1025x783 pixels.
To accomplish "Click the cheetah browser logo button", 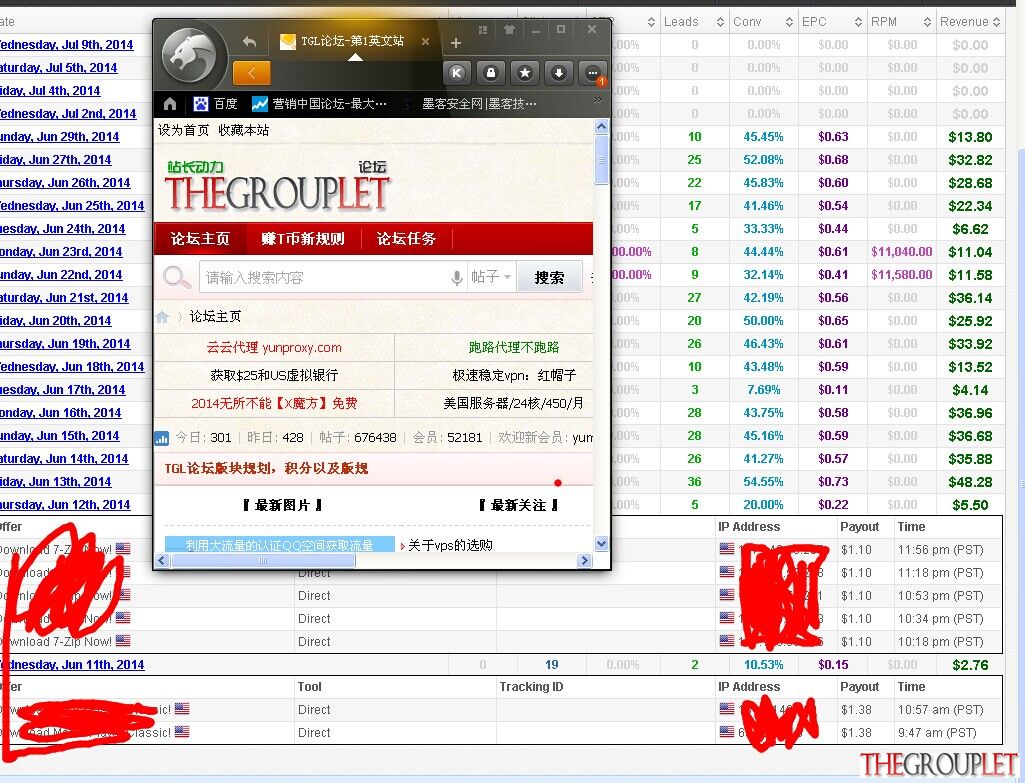I will [x=190, y=56].
